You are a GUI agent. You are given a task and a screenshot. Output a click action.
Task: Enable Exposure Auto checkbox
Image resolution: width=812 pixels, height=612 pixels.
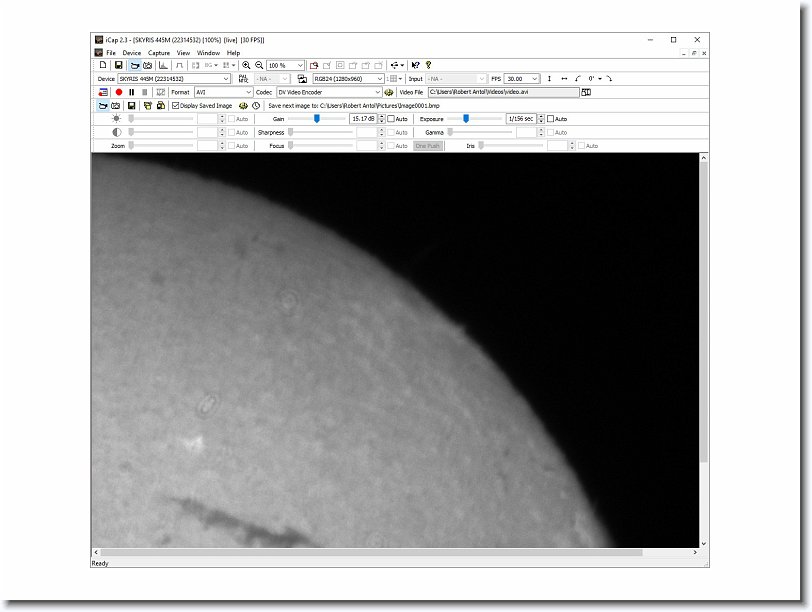click(x=550, y=119)
